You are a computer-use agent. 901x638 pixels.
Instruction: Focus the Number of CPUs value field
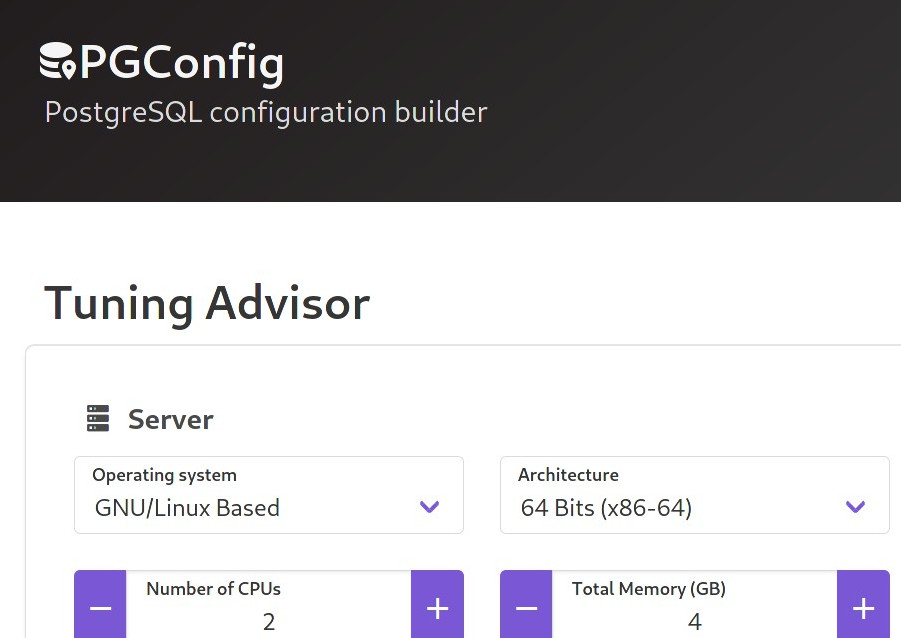pos(268,621)
